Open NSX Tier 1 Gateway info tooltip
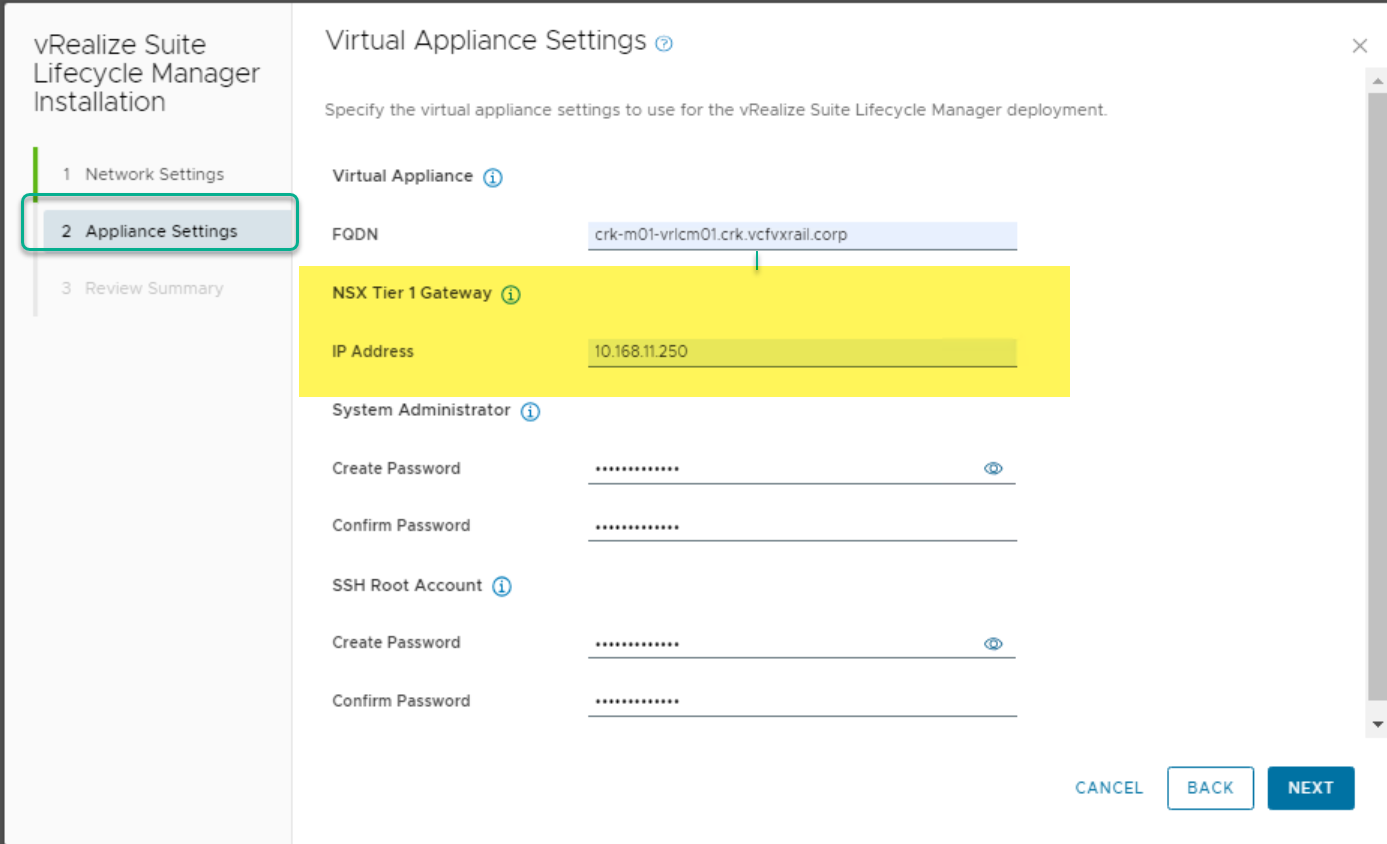The image size is (1387, 844). (511, 295)
